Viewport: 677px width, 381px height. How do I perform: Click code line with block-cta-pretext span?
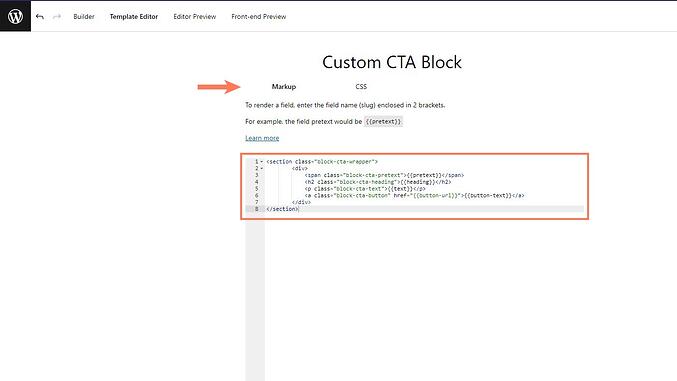click(384, 175)
